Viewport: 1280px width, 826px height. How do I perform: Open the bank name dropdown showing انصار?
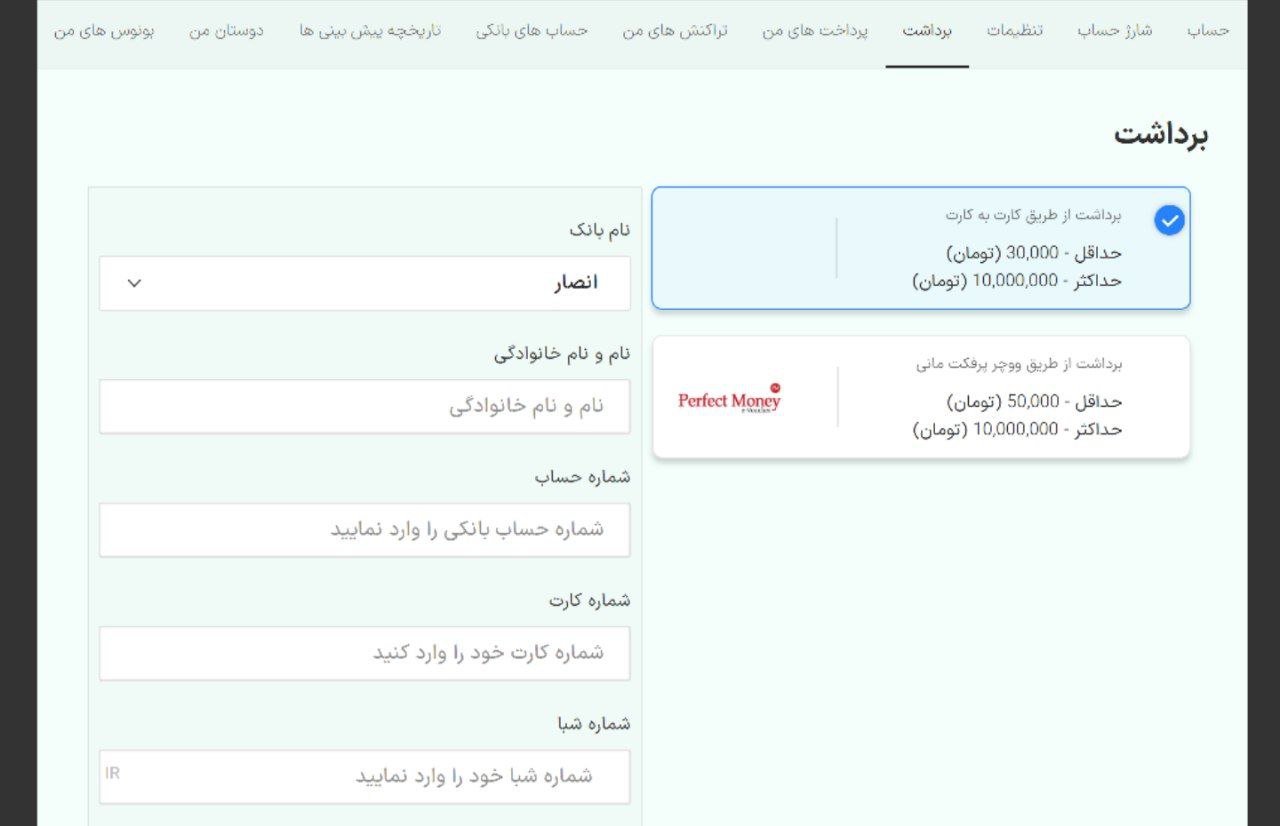[364, 283]
